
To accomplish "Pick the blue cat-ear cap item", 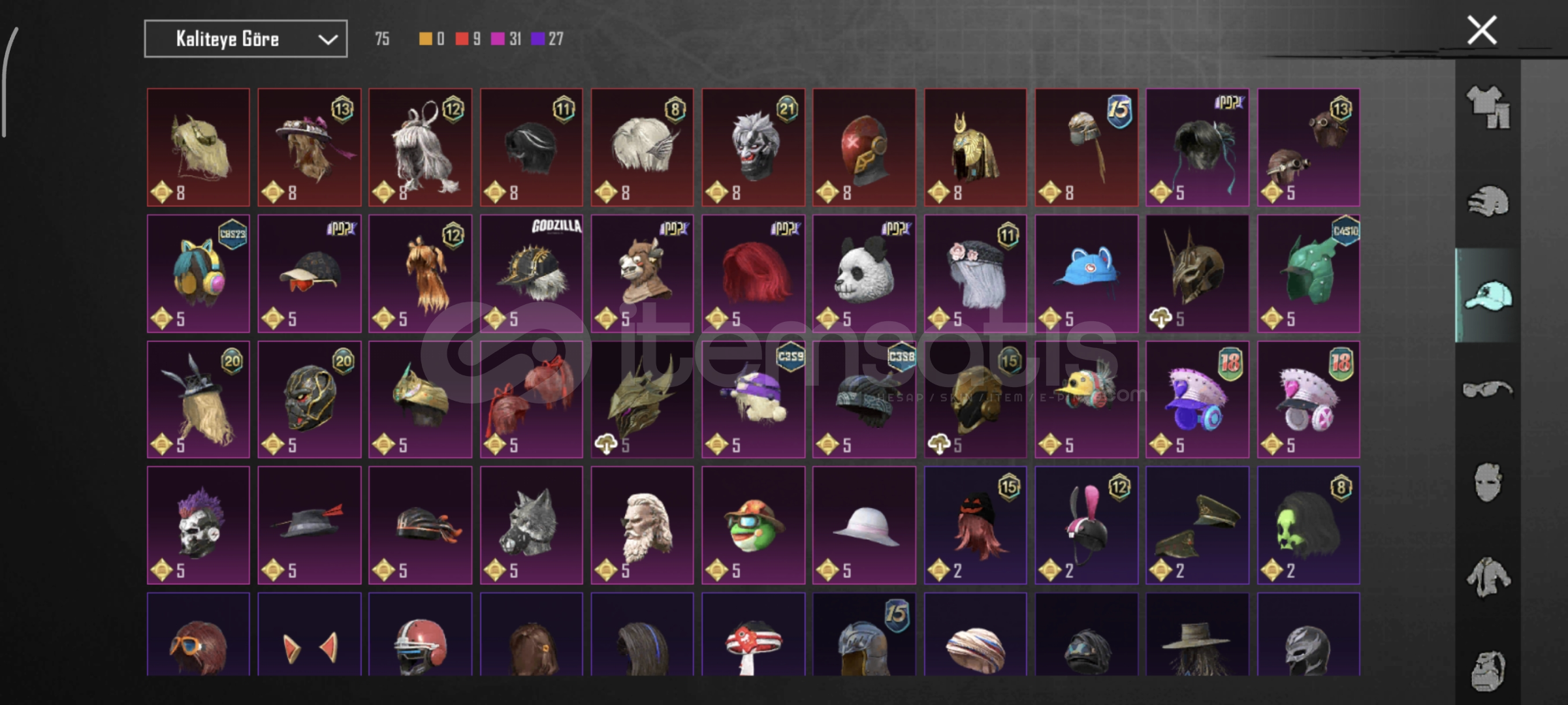I will (1086, 274).
